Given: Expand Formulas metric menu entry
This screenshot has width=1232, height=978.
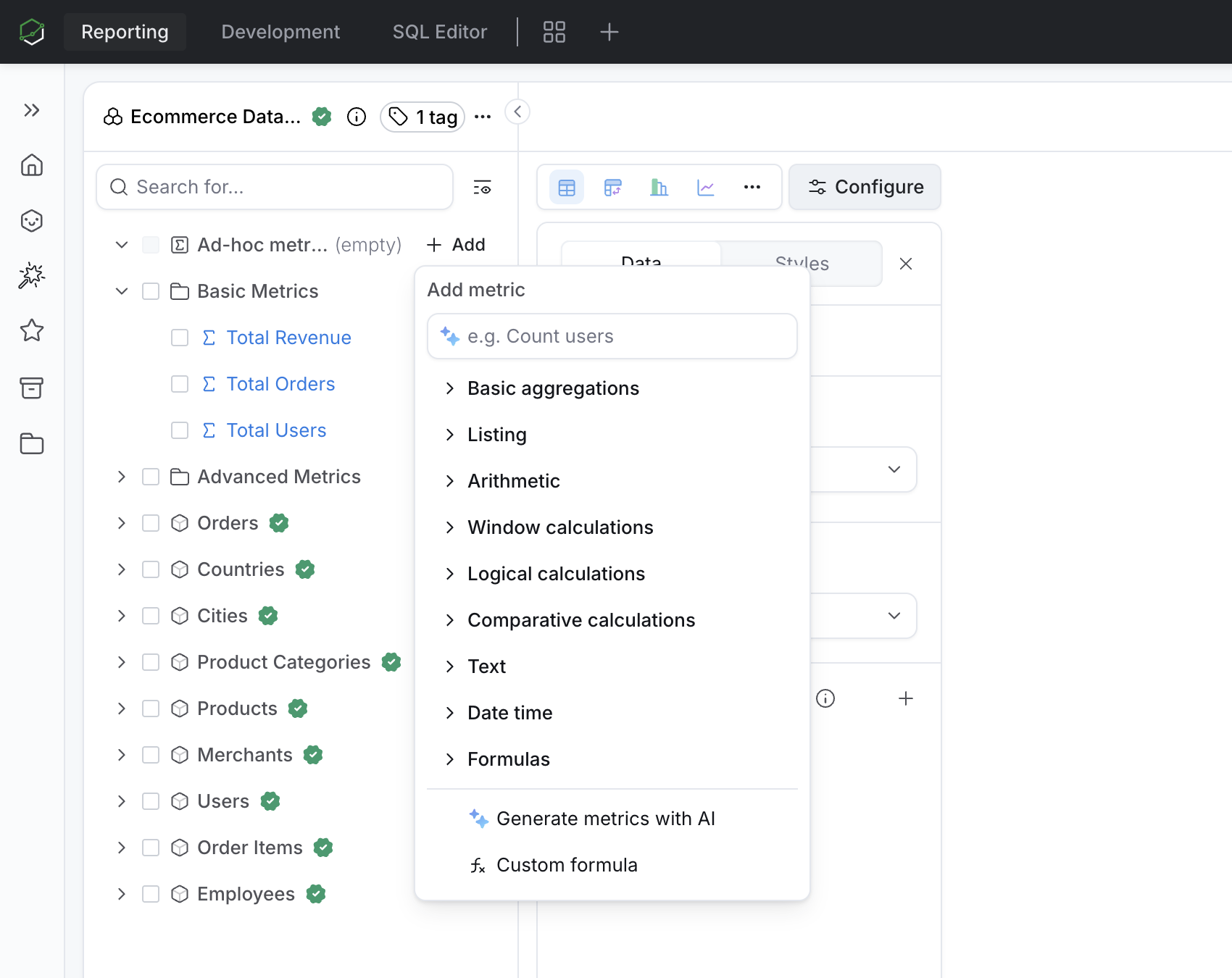Looking at the screenshot, I should (612, 759).
